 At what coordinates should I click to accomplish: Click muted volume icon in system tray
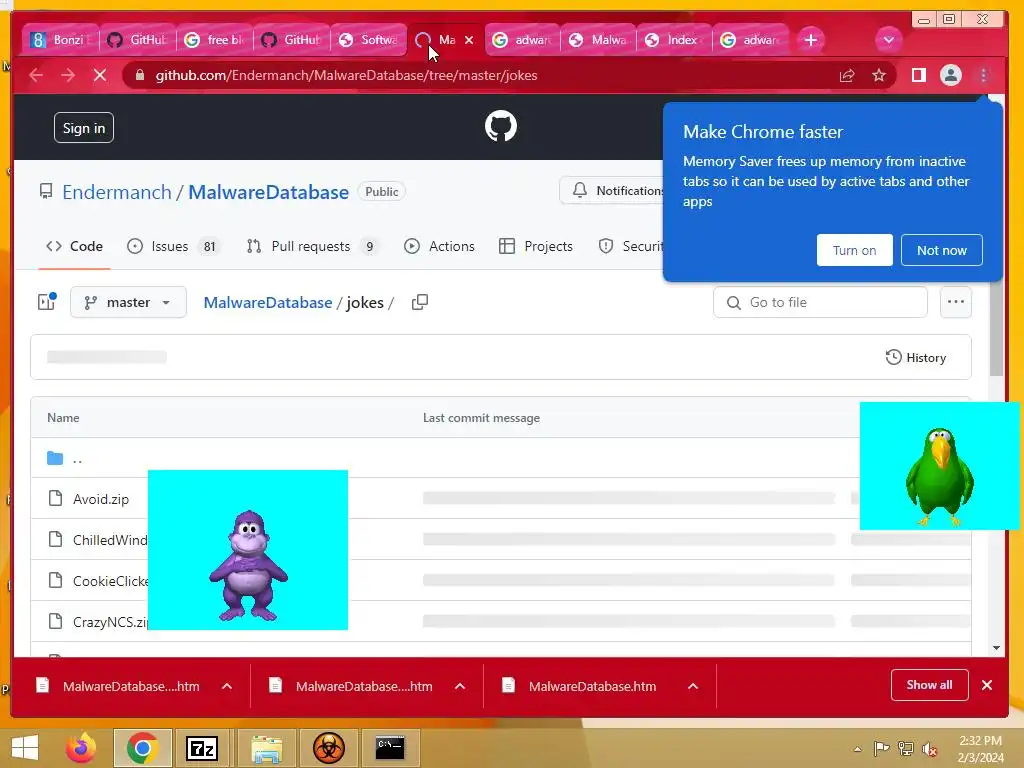[929, 749]
